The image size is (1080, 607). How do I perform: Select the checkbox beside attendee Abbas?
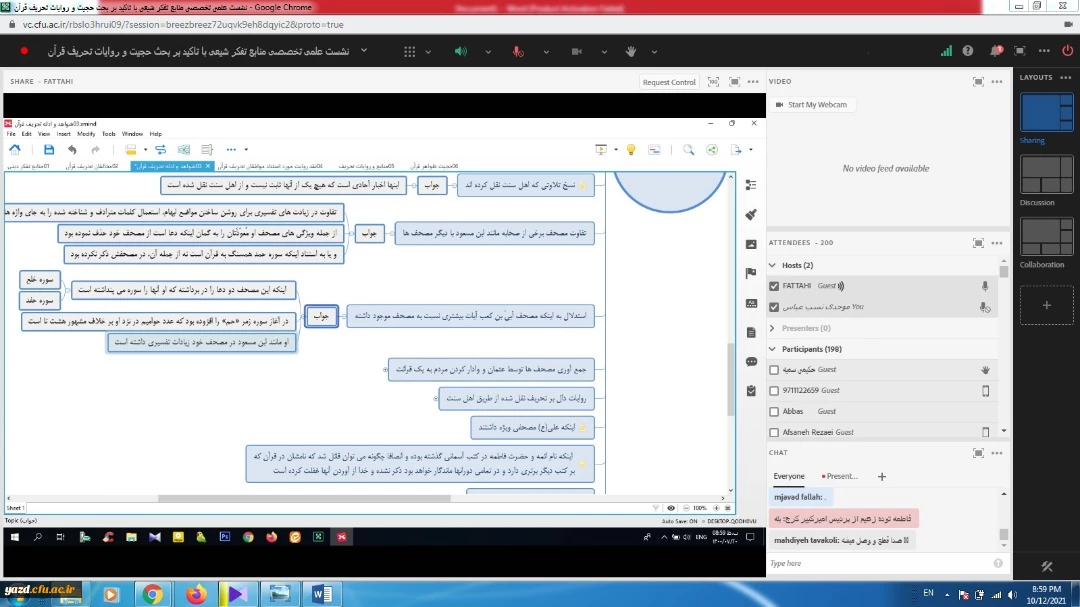774,411
